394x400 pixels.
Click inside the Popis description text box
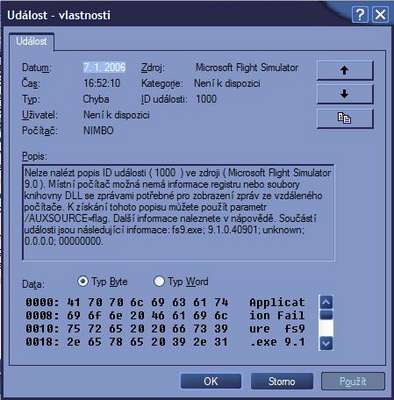(178, 212)
